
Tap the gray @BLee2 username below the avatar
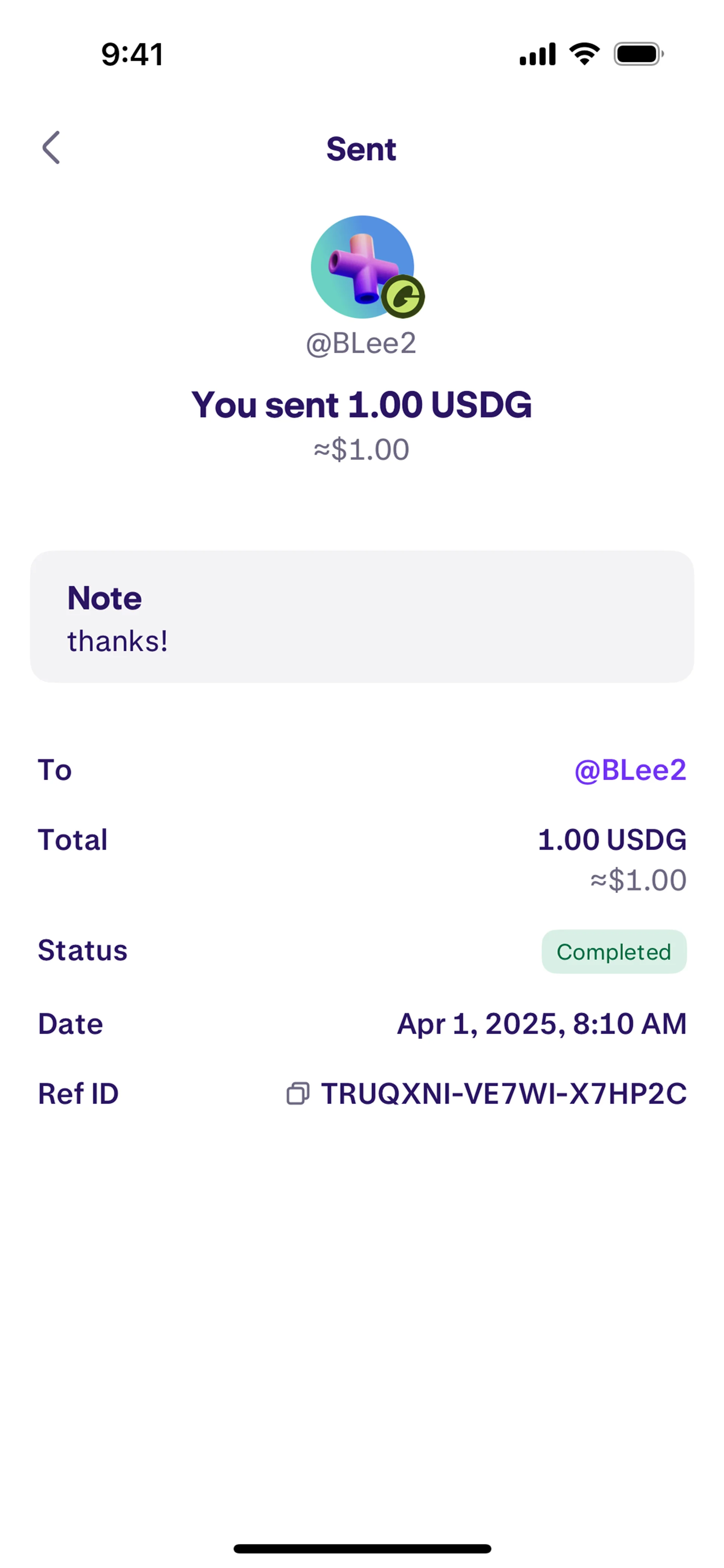point(361,344)
